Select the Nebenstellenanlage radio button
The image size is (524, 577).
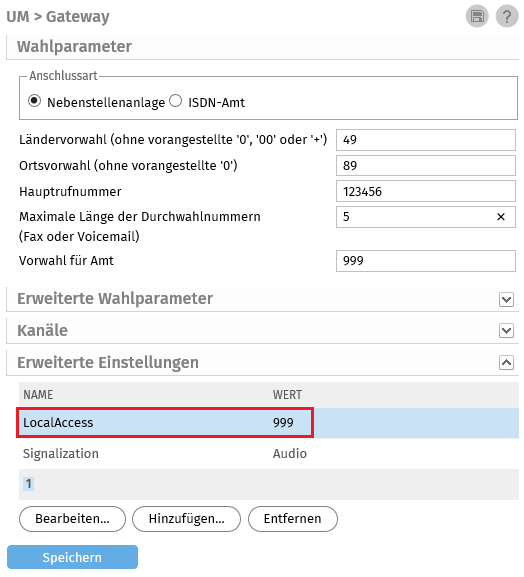point(34,101)
